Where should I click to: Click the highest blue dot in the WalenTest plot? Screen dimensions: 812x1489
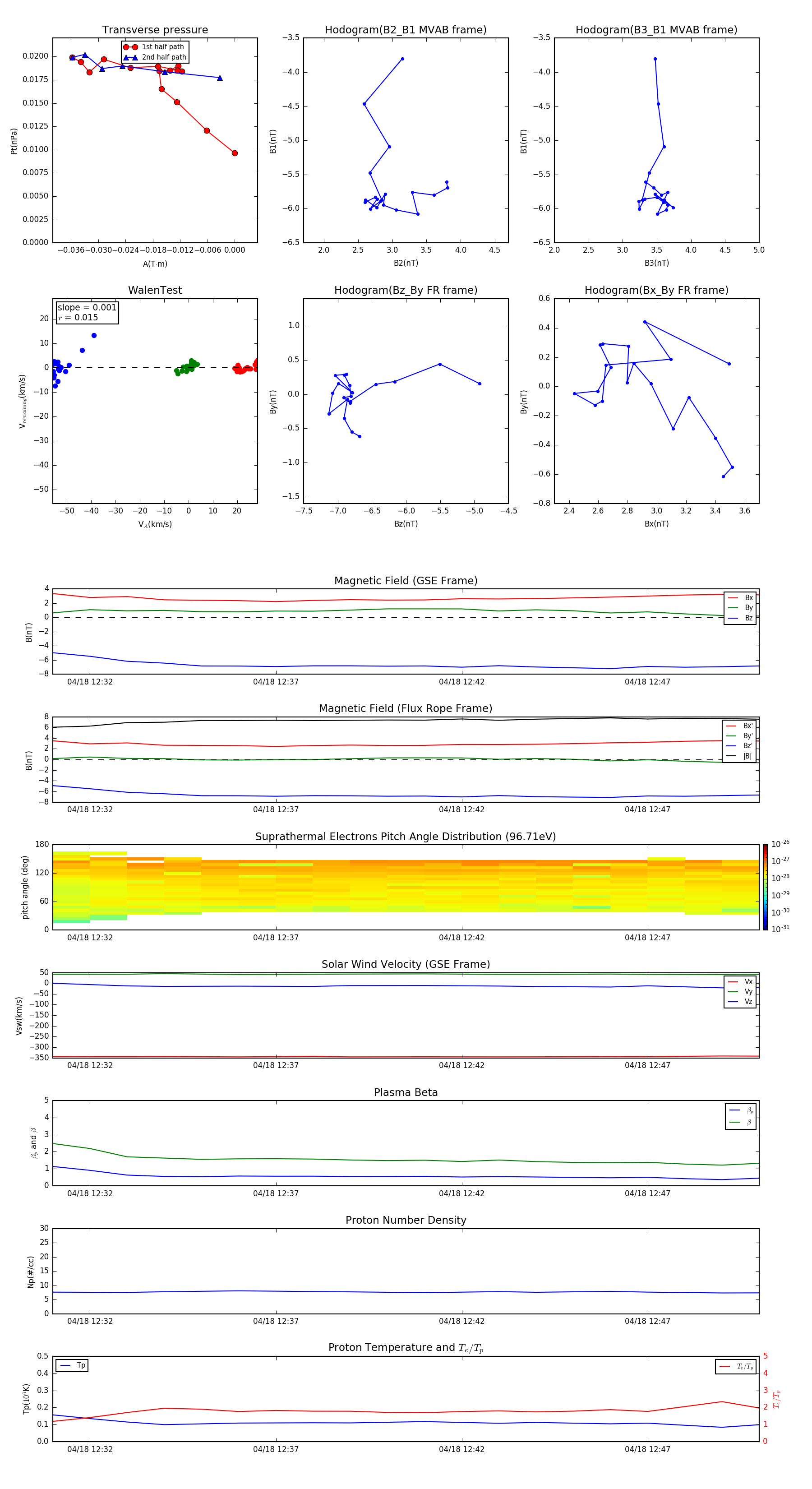click(94, 335)
